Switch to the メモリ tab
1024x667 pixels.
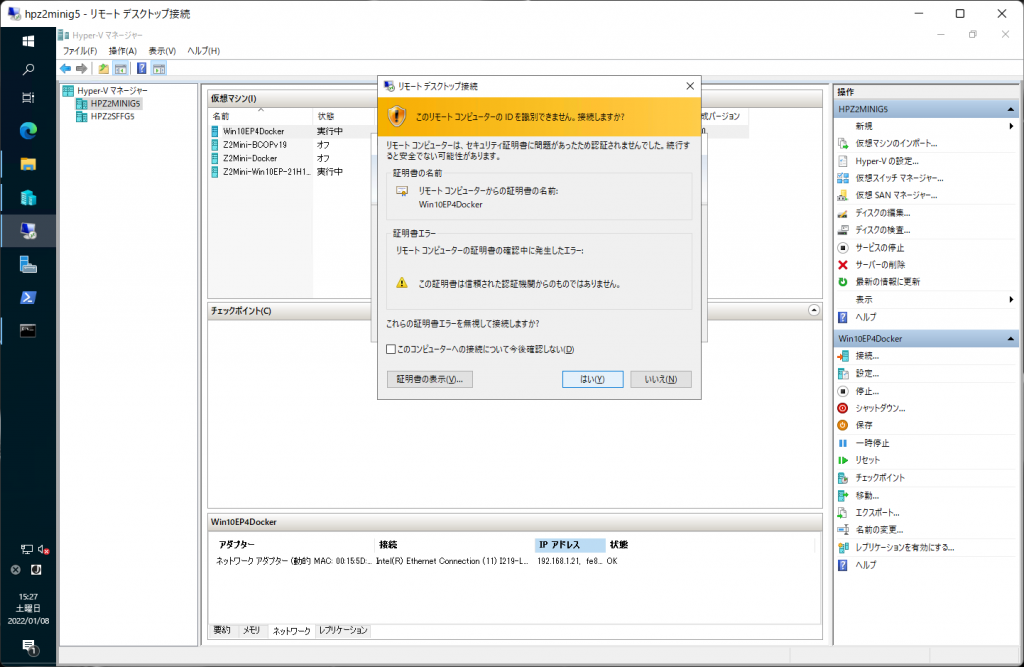(x=251, y=630)
